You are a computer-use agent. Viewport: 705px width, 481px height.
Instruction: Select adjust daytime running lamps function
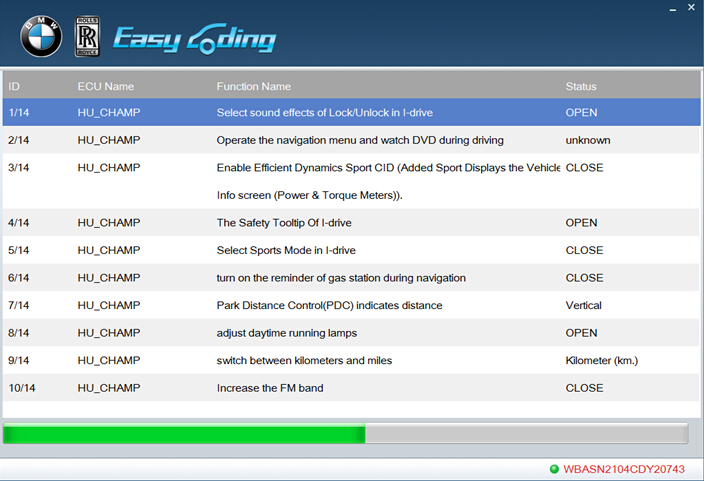click(351, 333)
